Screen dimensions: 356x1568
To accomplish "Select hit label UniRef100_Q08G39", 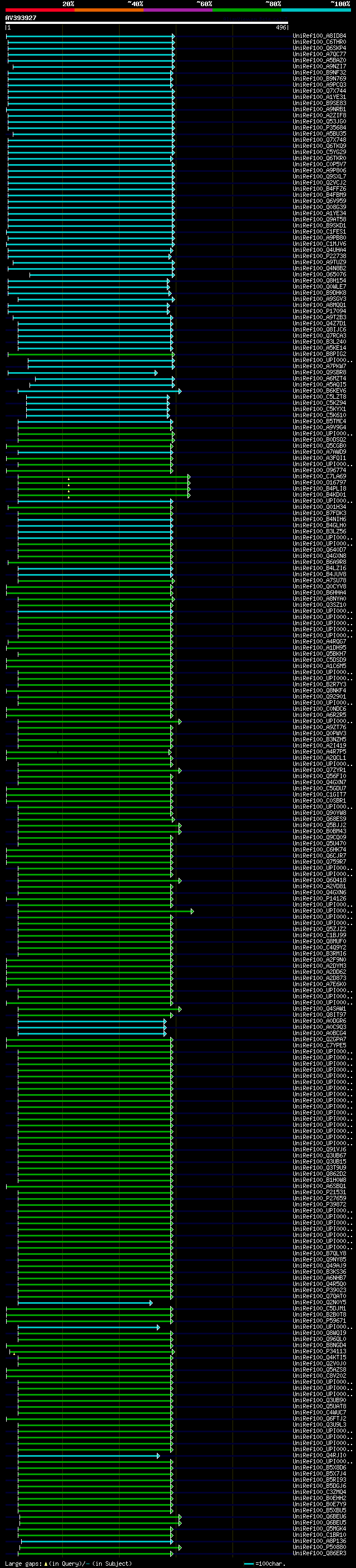I will (x=319, y=207).
